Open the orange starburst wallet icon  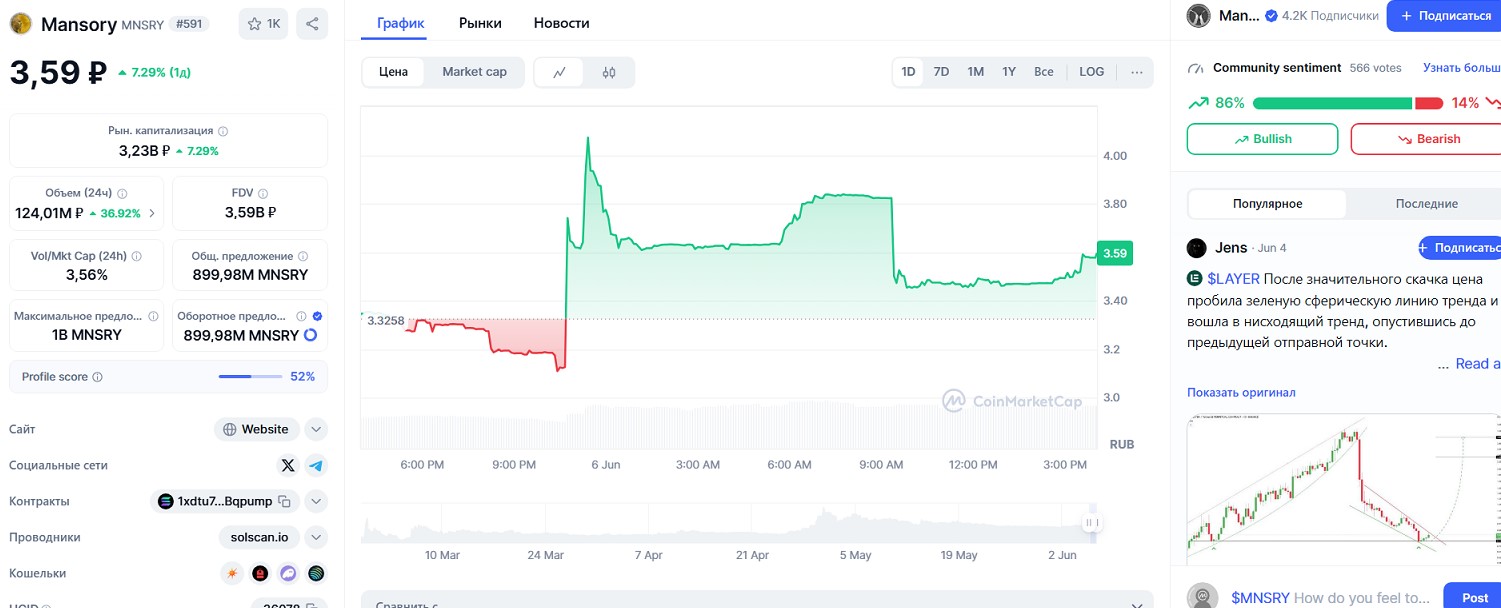[232, 573]
